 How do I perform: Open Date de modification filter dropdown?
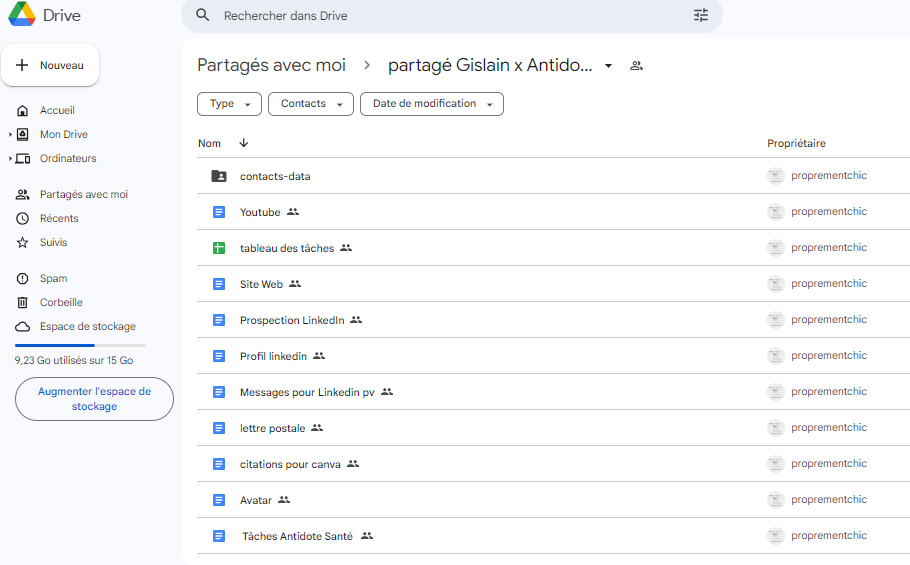coord(432,104)
